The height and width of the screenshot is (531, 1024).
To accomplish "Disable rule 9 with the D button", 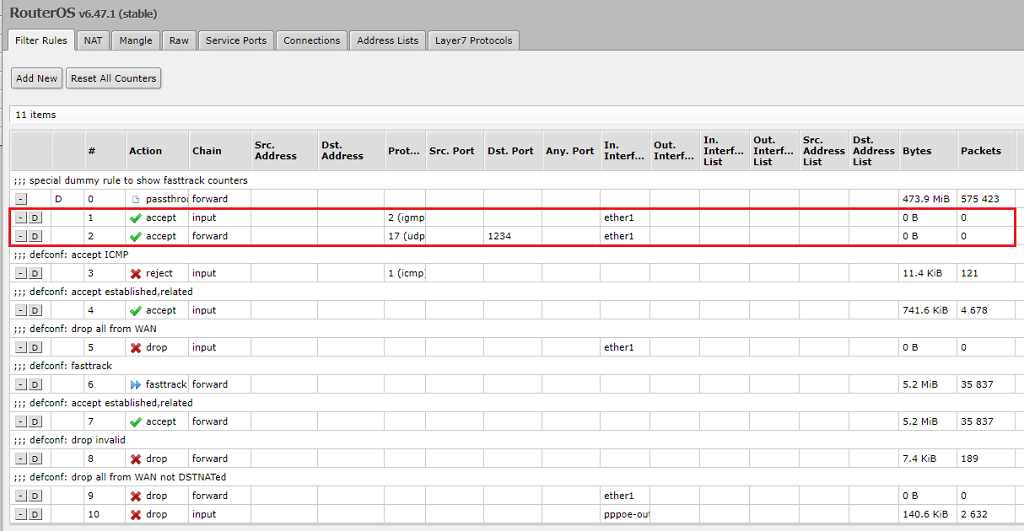I will pyautogui.click(x=35, y=496).
